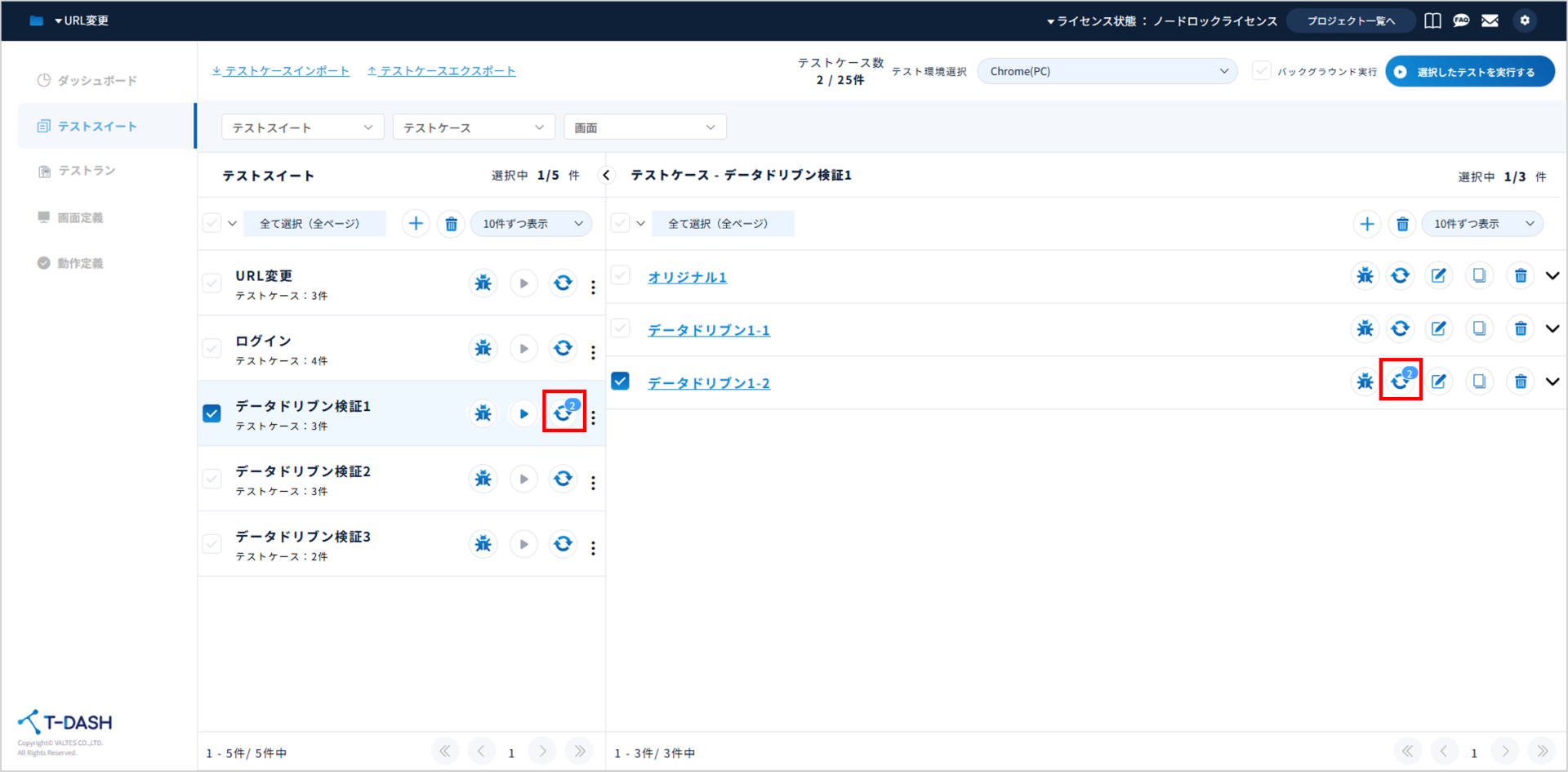
Task: Open the mail icon in top bar
Action: pyautogui.click(x=1490, y=20)
